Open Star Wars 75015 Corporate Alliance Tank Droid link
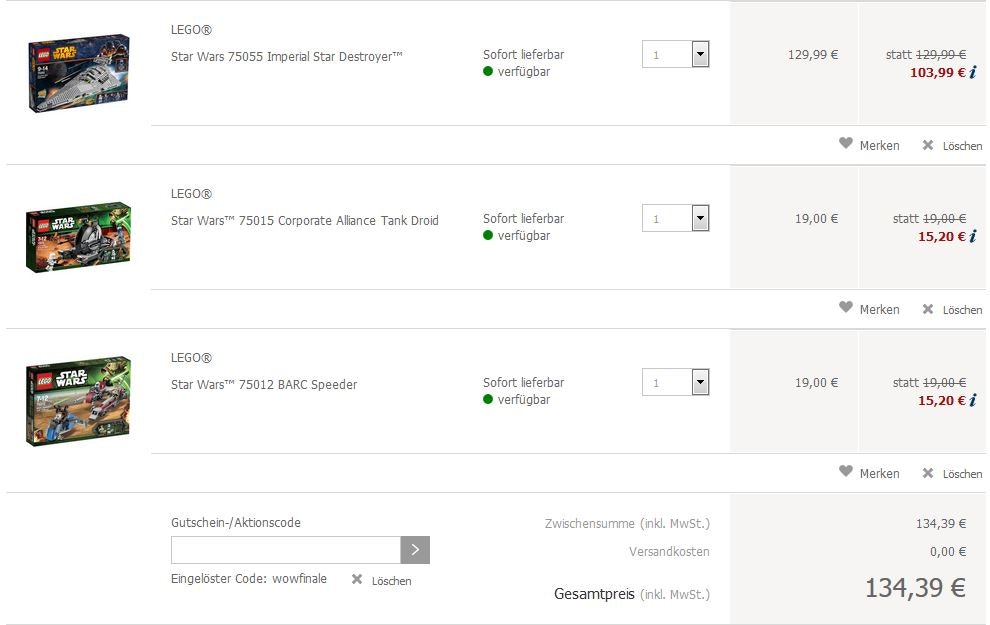Image resolution: width=990 pixels, height=625 pixels. click(x=304, y=220)
